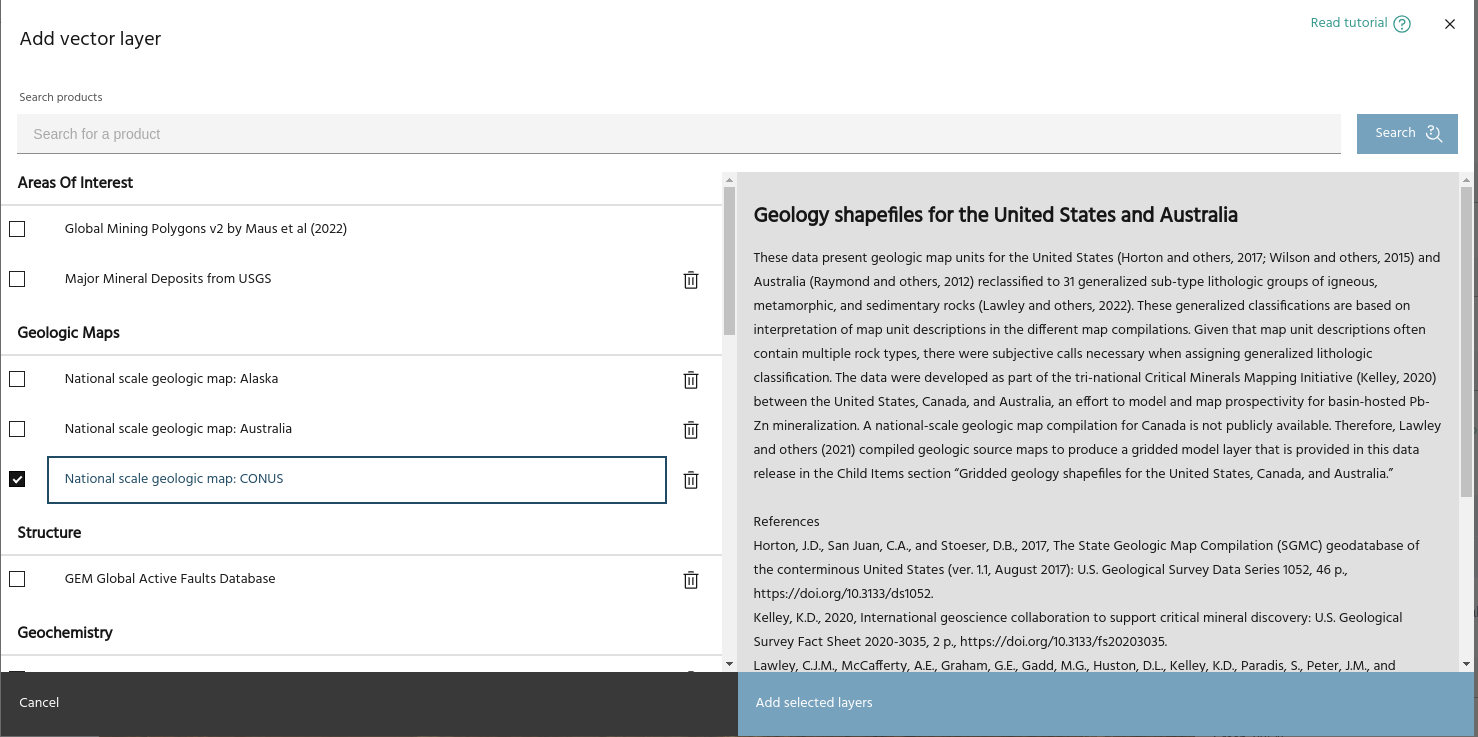This screenshot has height=737, width=1478.
Task: Delete Major Mineral Deposits from USGS layer
Action: [690, 280]
